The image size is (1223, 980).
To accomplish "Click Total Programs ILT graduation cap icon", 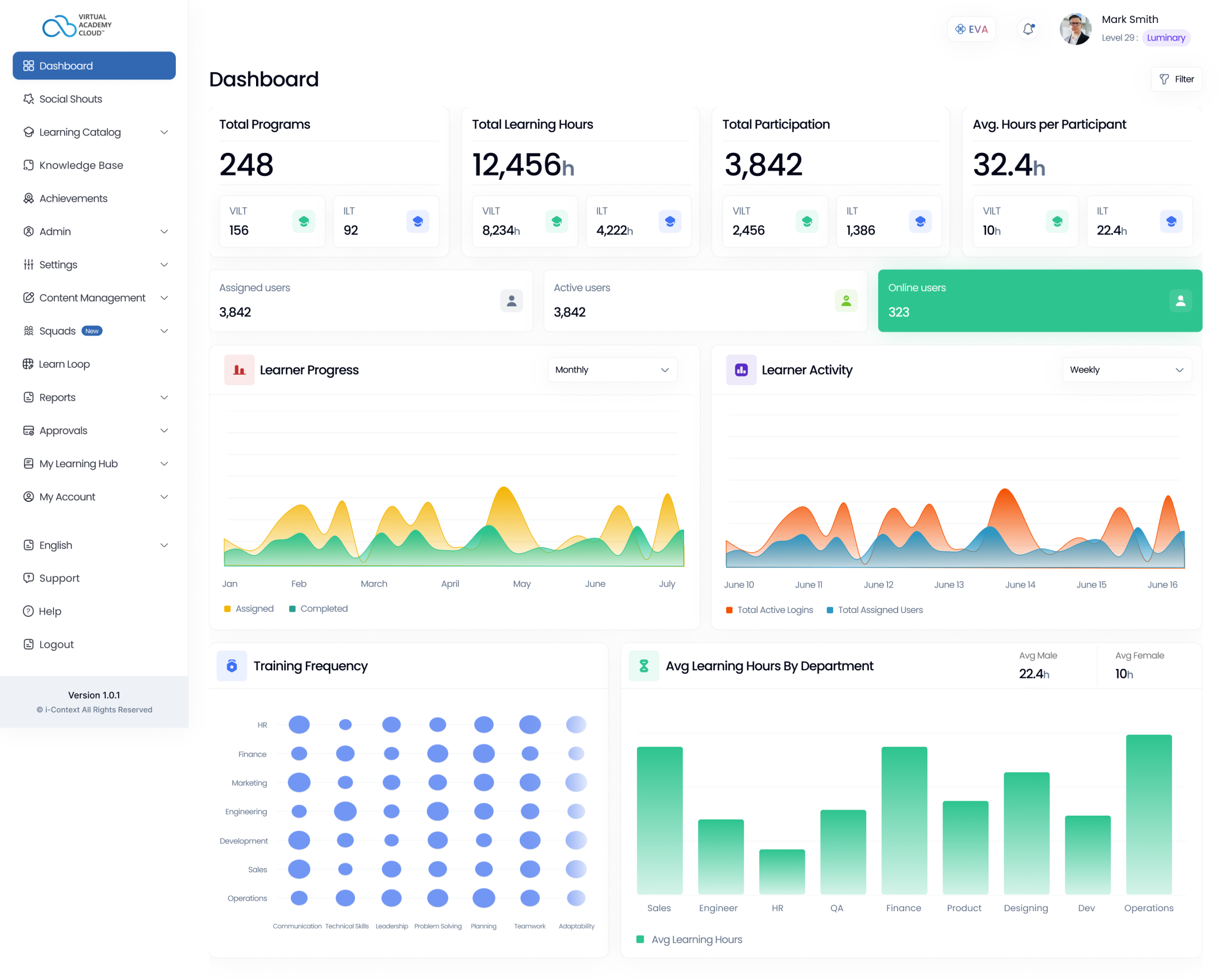I will 418,221.
